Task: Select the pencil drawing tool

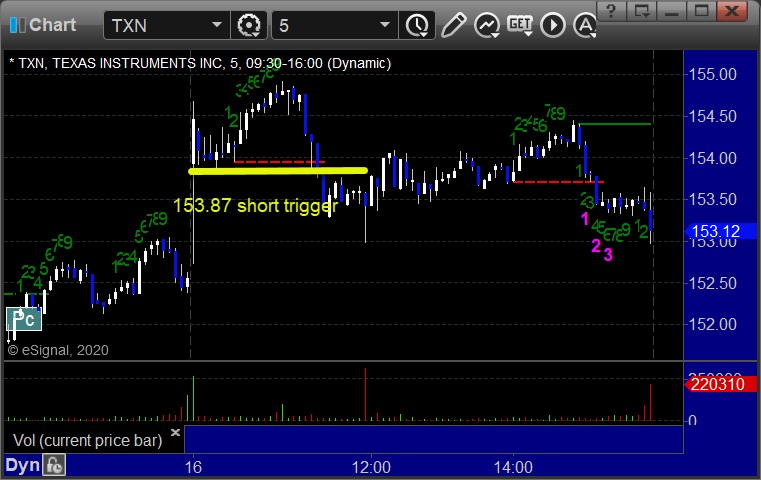Action: pos(453,25)
